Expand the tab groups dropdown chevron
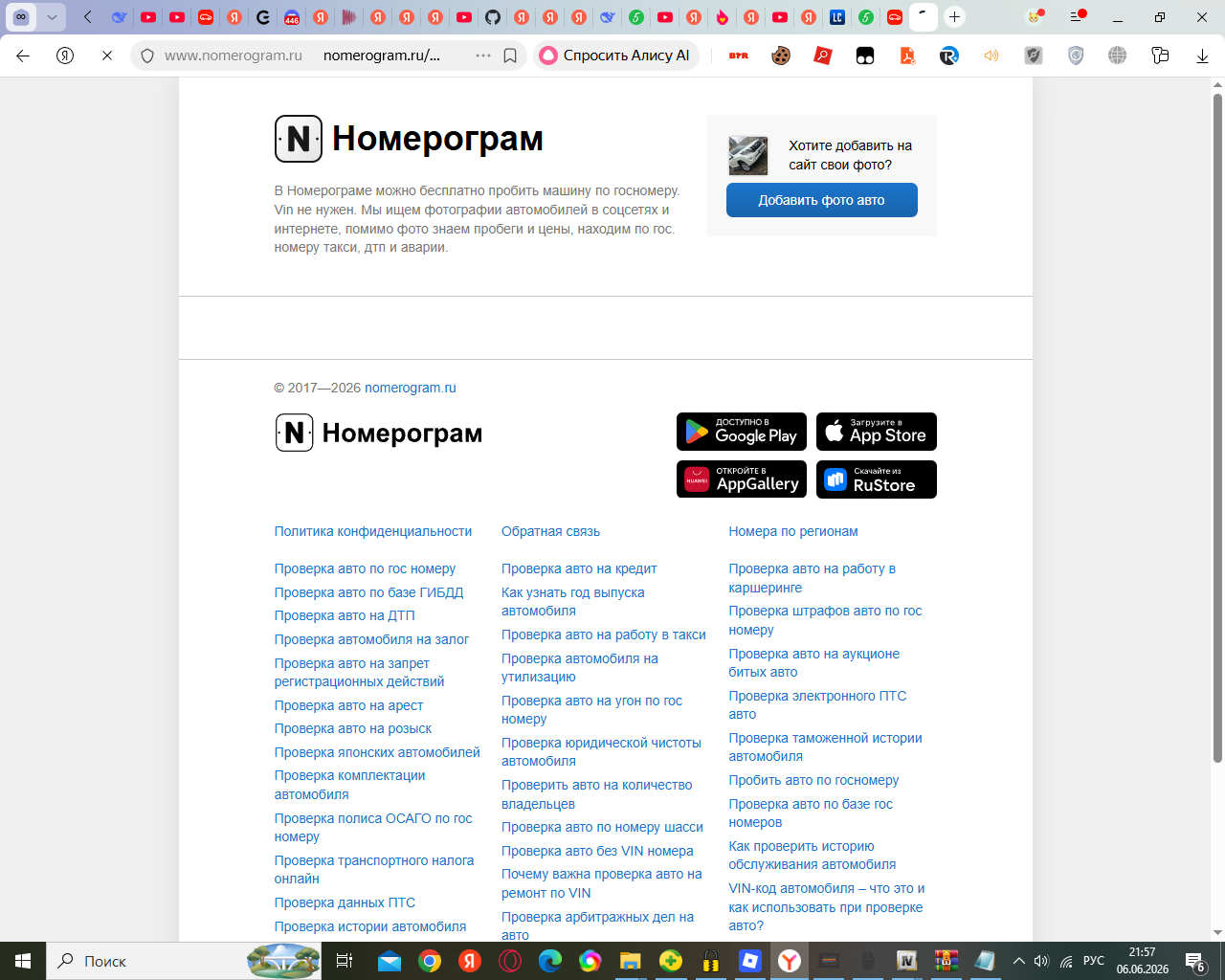The image size is (1225, 980). click(x=52, y=17)
